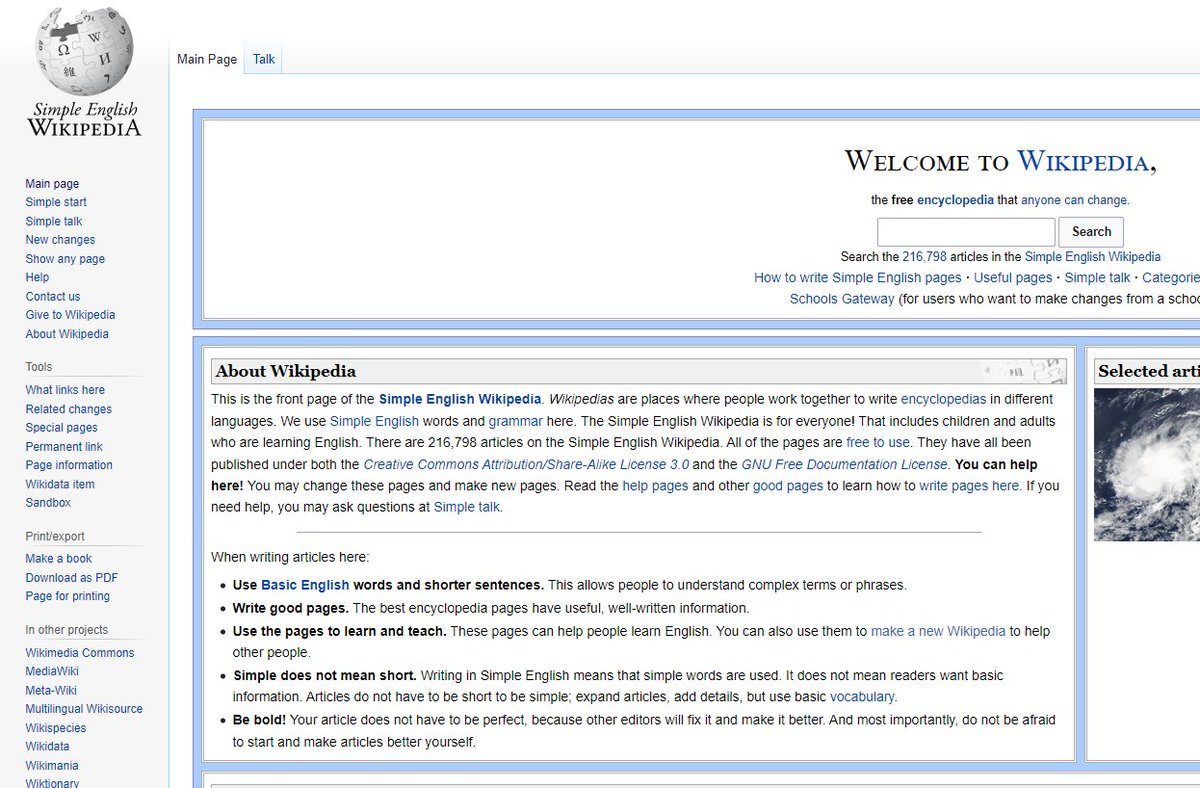Open Page for printing link

tap(68, 596)
